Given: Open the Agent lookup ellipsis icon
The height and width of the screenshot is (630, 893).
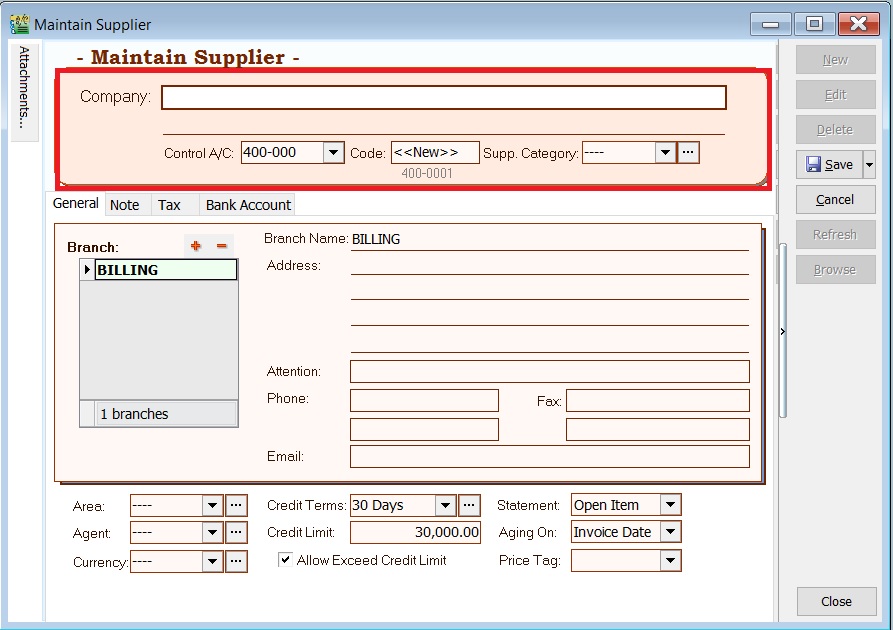Looking at the screenshot, I should click(x=236, y=533).
